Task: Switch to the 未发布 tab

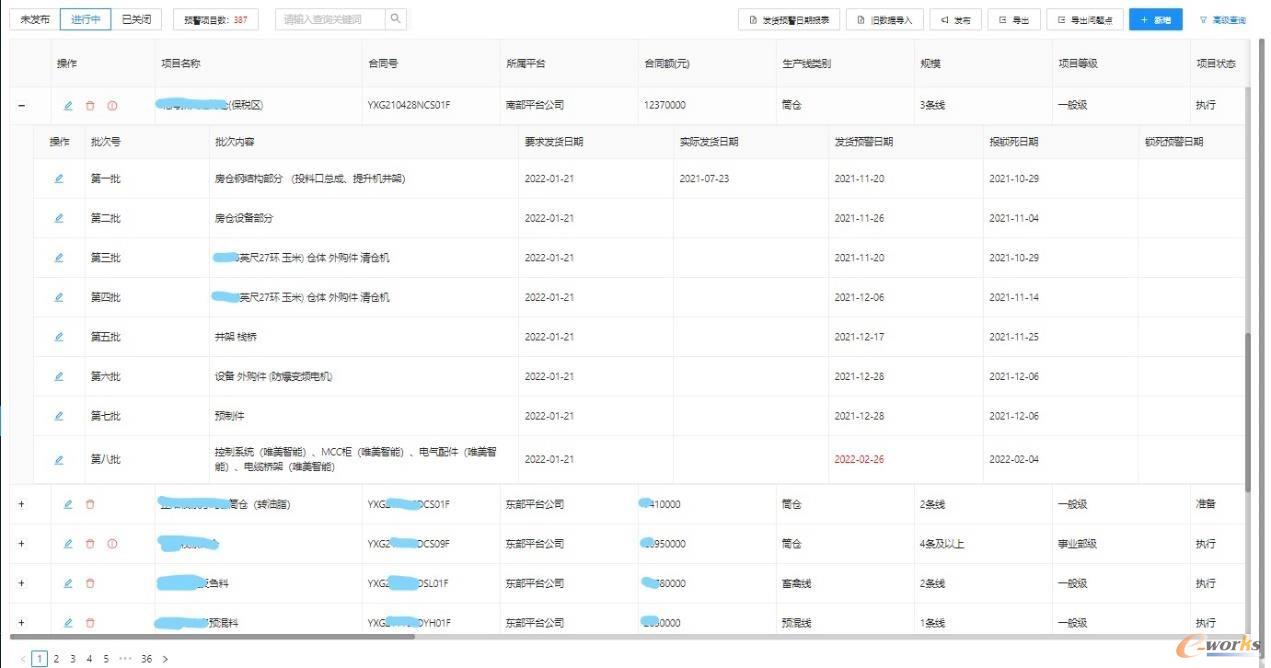Action: pyautogui.click(x=35, y=19)
